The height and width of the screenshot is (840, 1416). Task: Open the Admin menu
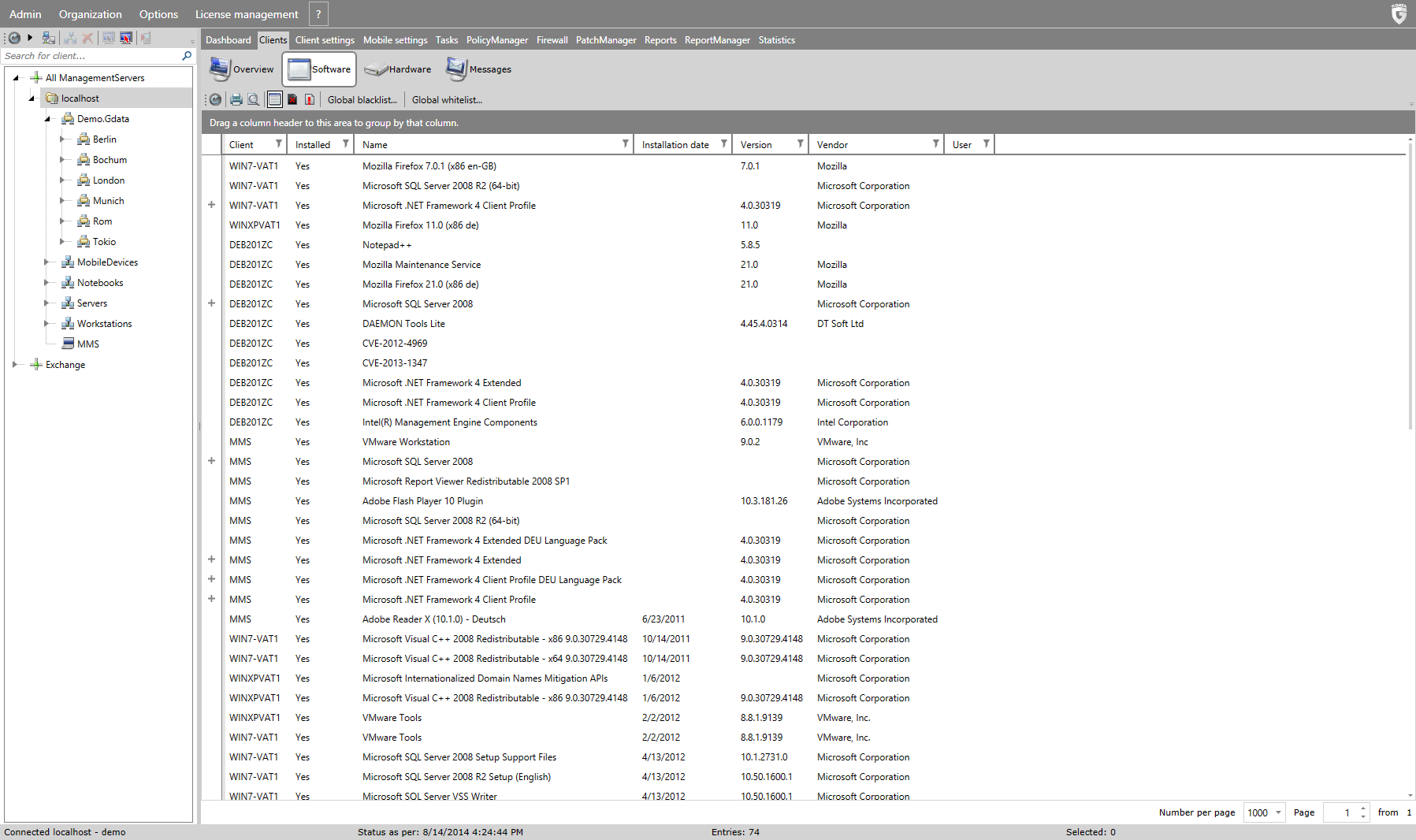25,14
